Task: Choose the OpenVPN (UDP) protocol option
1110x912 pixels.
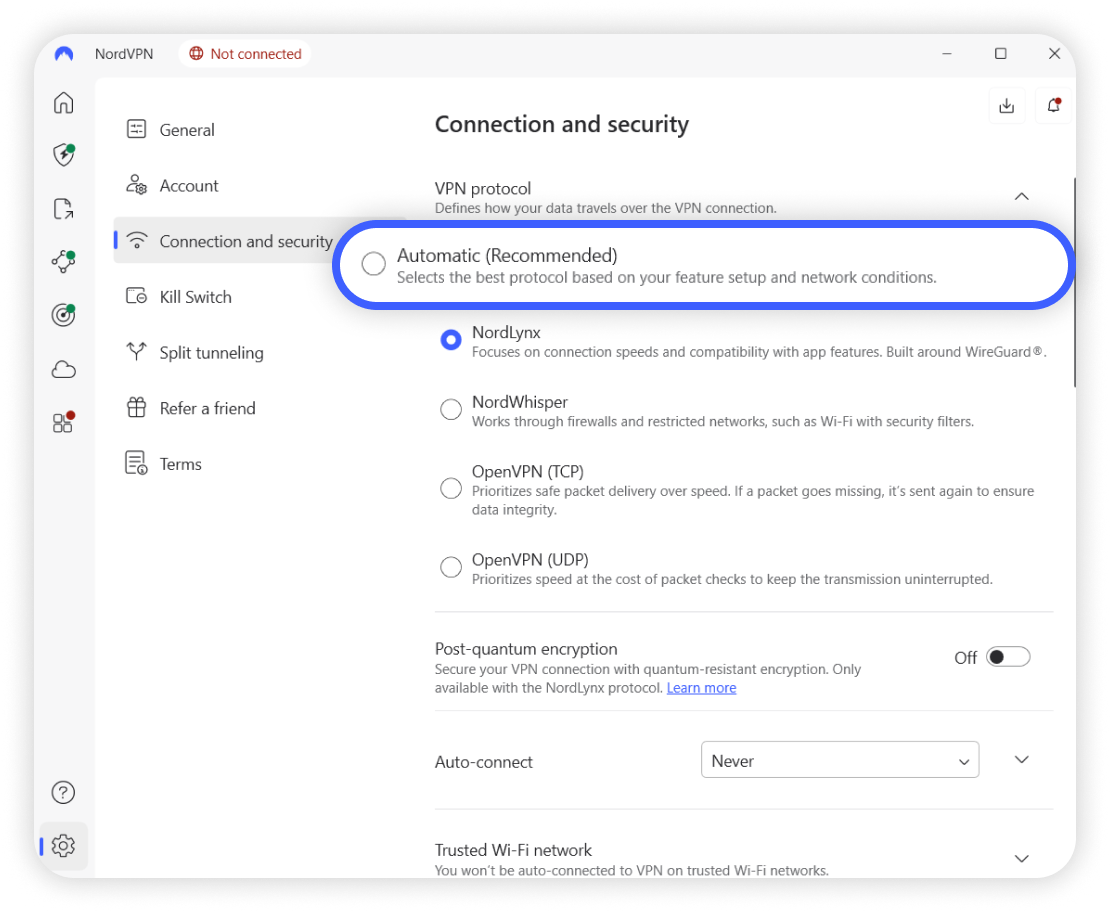Action: point(451,568)
